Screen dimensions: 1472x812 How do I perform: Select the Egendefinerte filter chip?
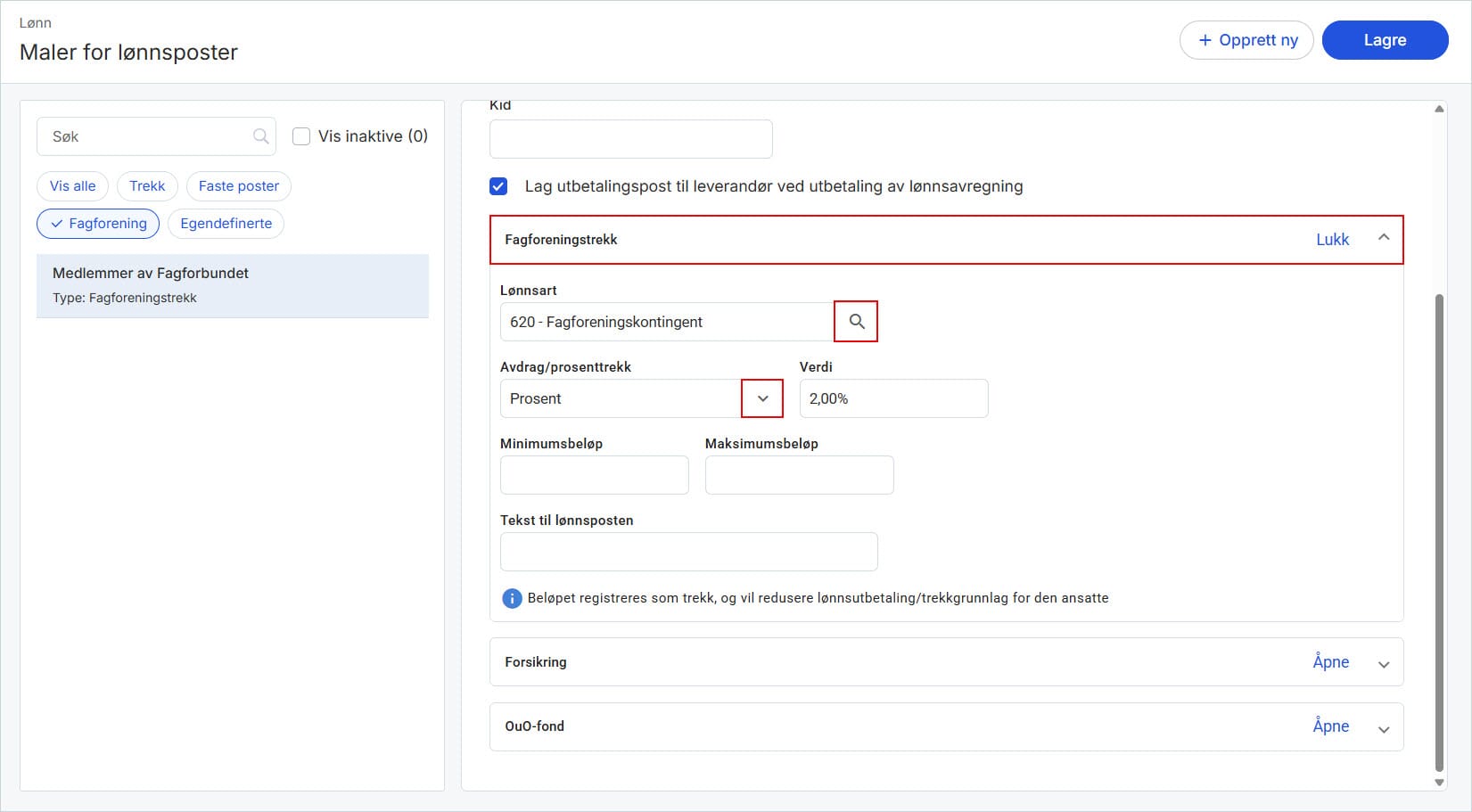pyautogui.click(x=226, y=224)
